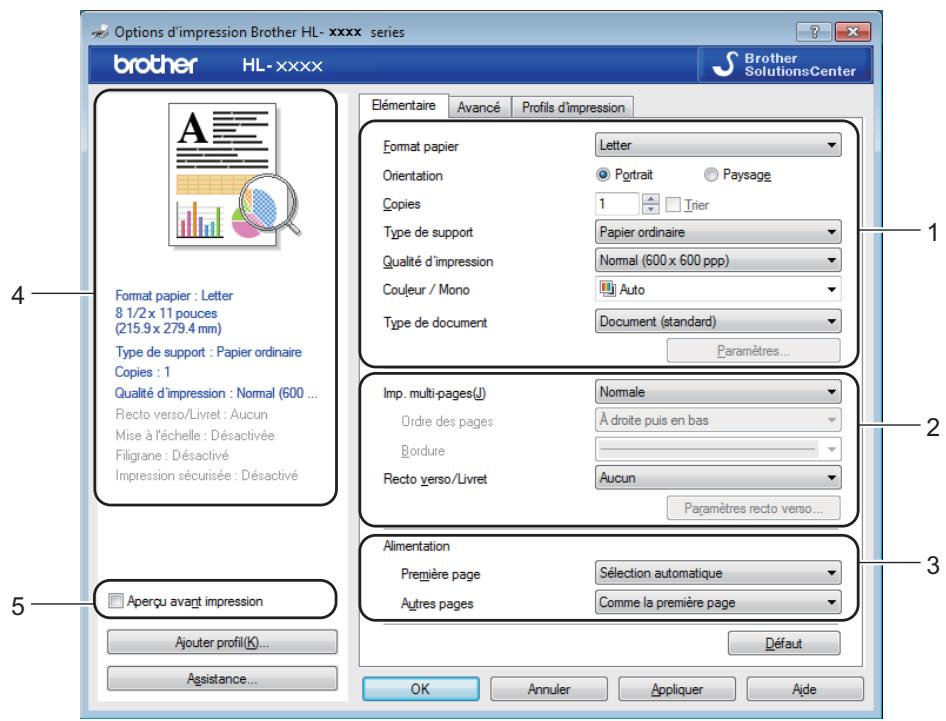Open the Imp. multi-pages dropdown
The image size is (946, 721).
[x=717, y=392]
